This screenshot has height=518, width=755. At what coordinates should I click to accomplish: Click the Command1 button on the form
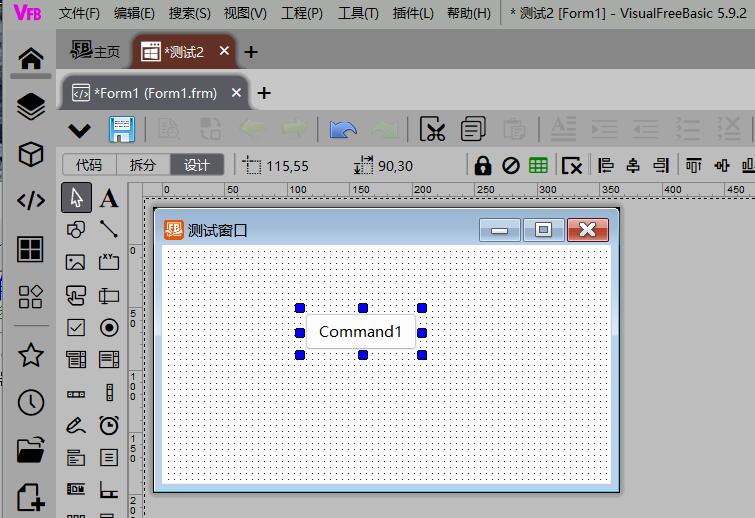(360, 332)
